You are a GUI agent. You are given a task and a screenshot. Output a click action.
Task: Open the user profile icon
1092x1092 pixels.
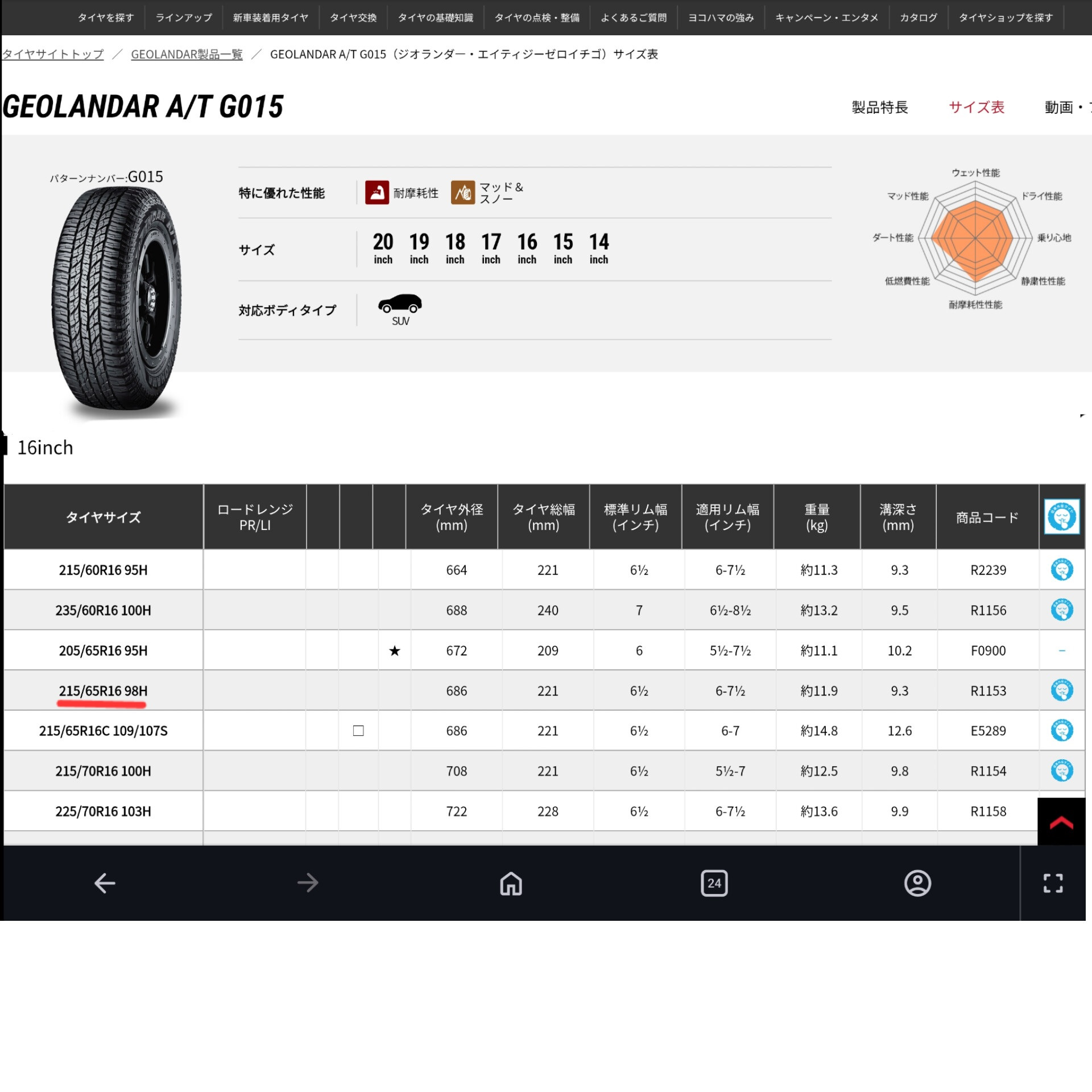coord(917,883)
